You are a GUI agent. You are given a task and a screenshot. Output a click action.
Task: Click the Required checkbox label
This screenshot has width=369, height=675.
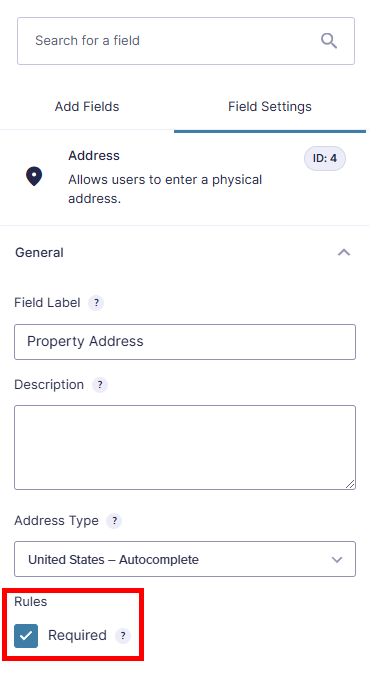pyautogui.click(x=77, y=635)
